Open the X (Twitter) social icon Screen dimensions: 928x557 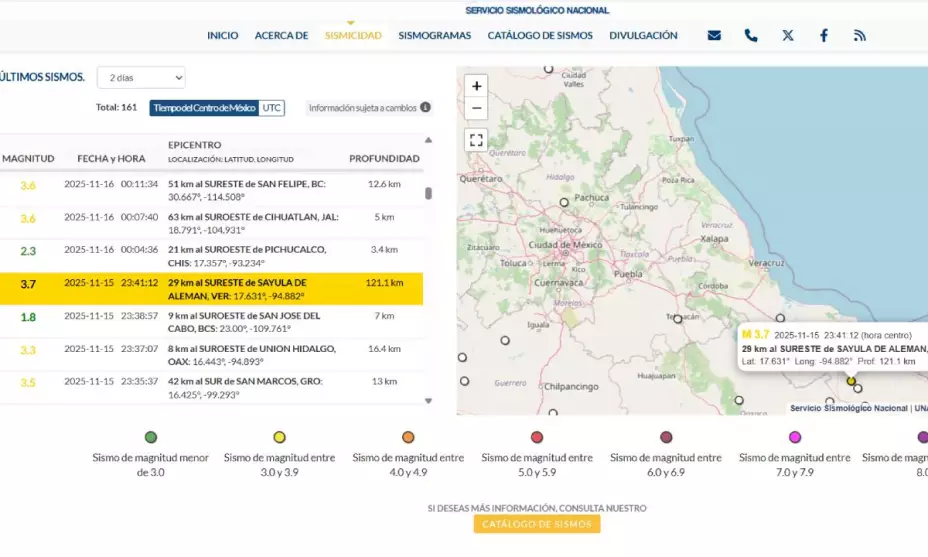pos(788,36)
